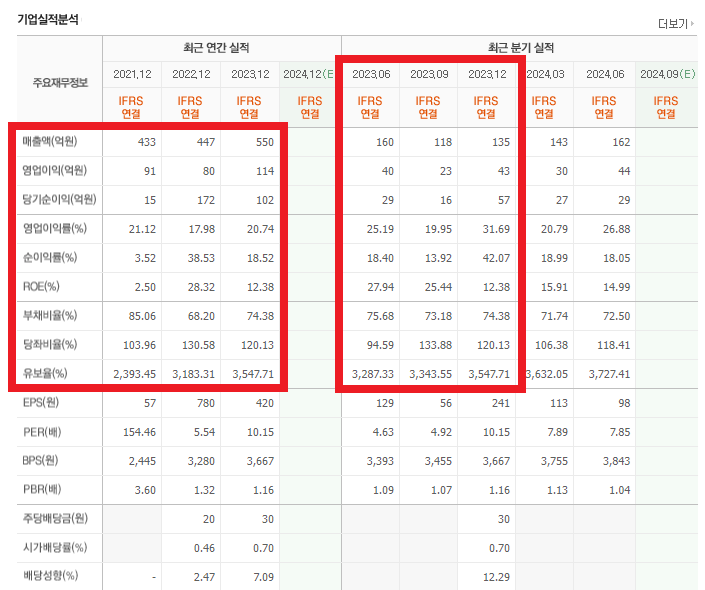The width and height of the screenshot is (705, 590).
Task: Click the 최근 연간 실적 header
Action: [x=216, y=48]
